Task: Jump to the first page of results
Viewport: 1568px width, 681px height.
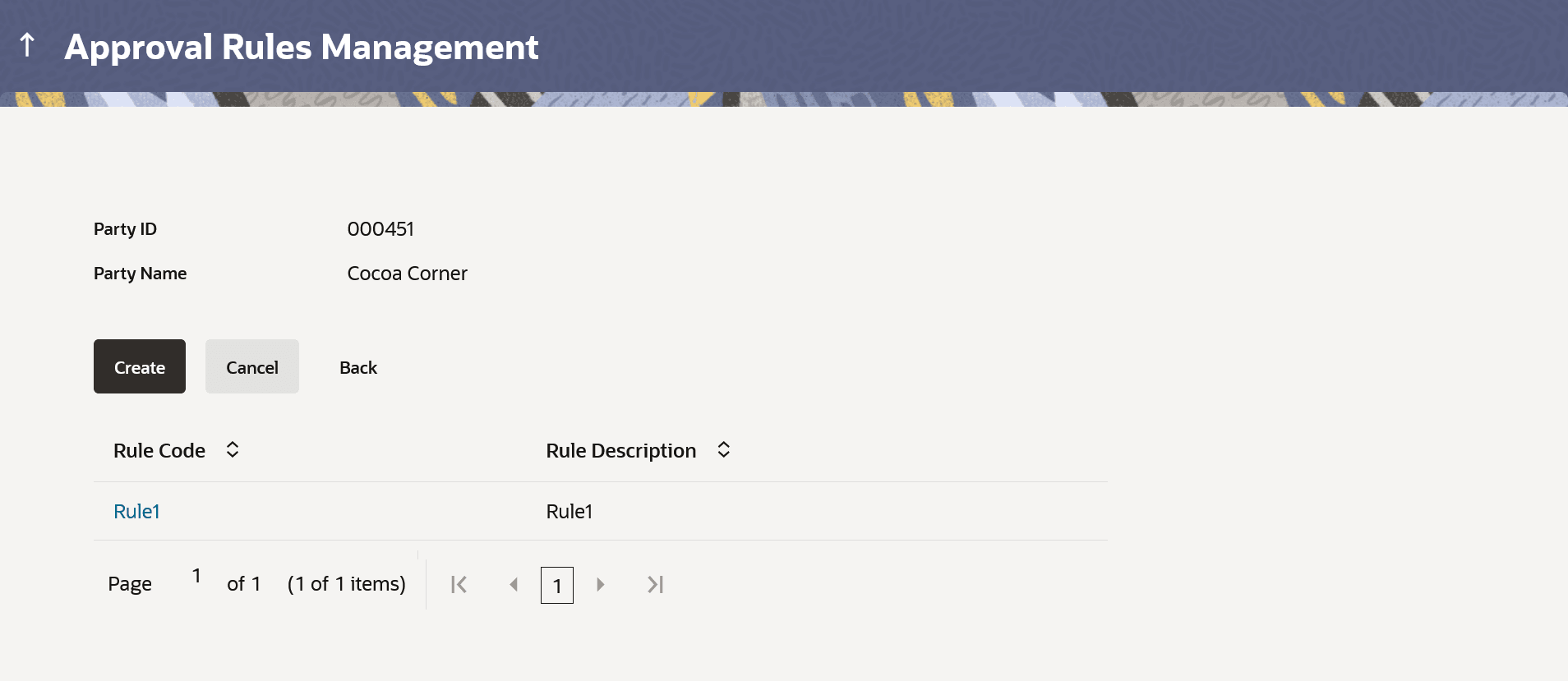Action: click(459, 585)
